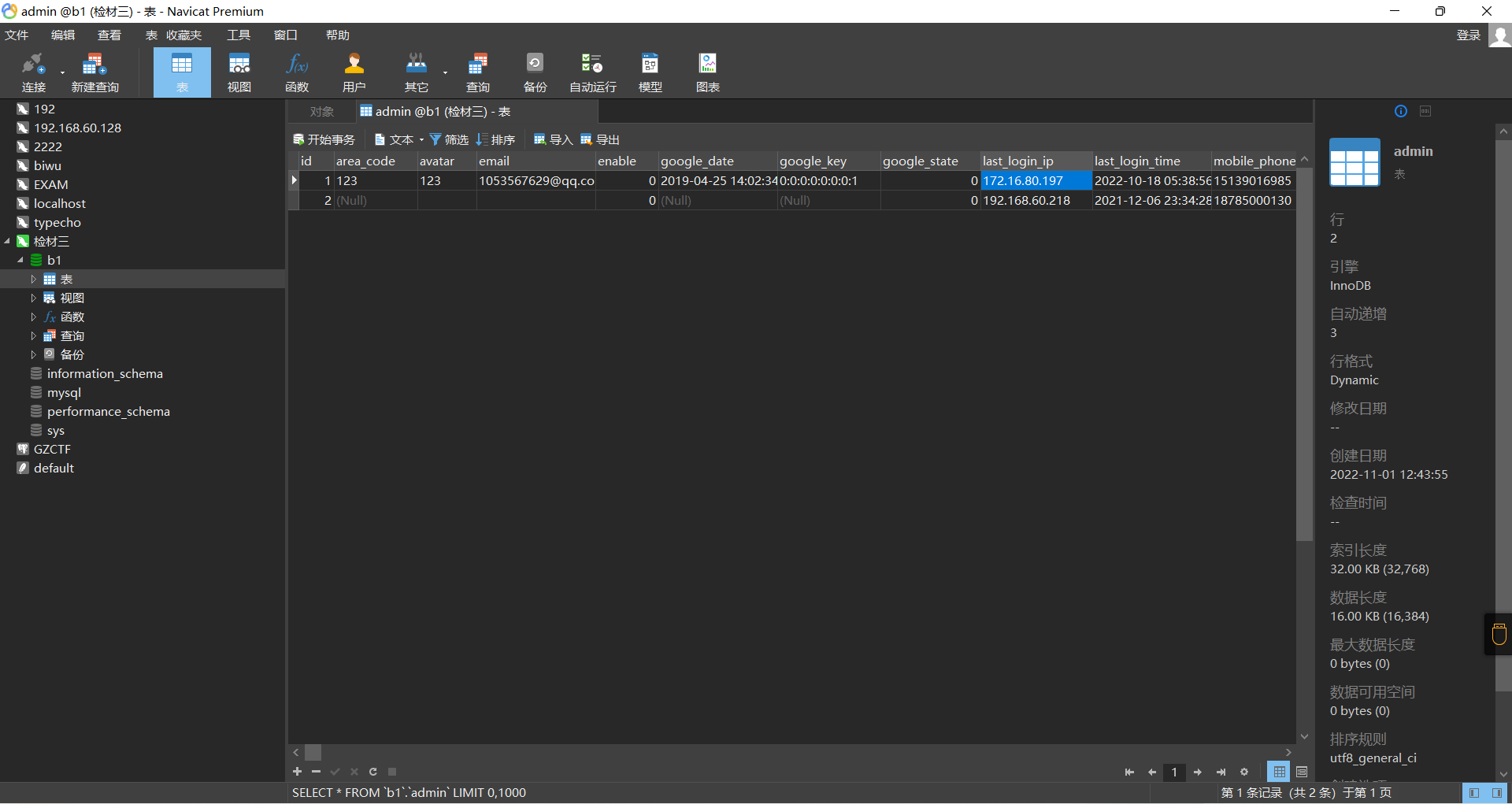Image resolution: width=1512 pixels, height=804 pixels.
Task: Click the 函数 (Function) toolbar icon
Action: tap(297, 72)
